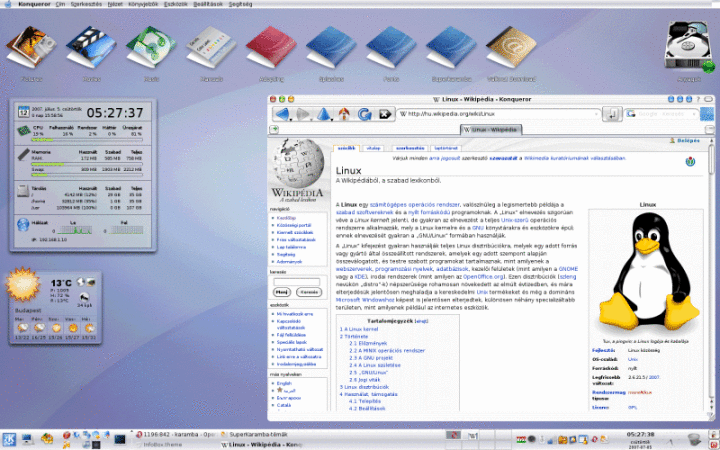Image resolution: width=720 pixels, height=450 pixels.
Task: Switch to the szerkesztés tab
Action: 410,148
